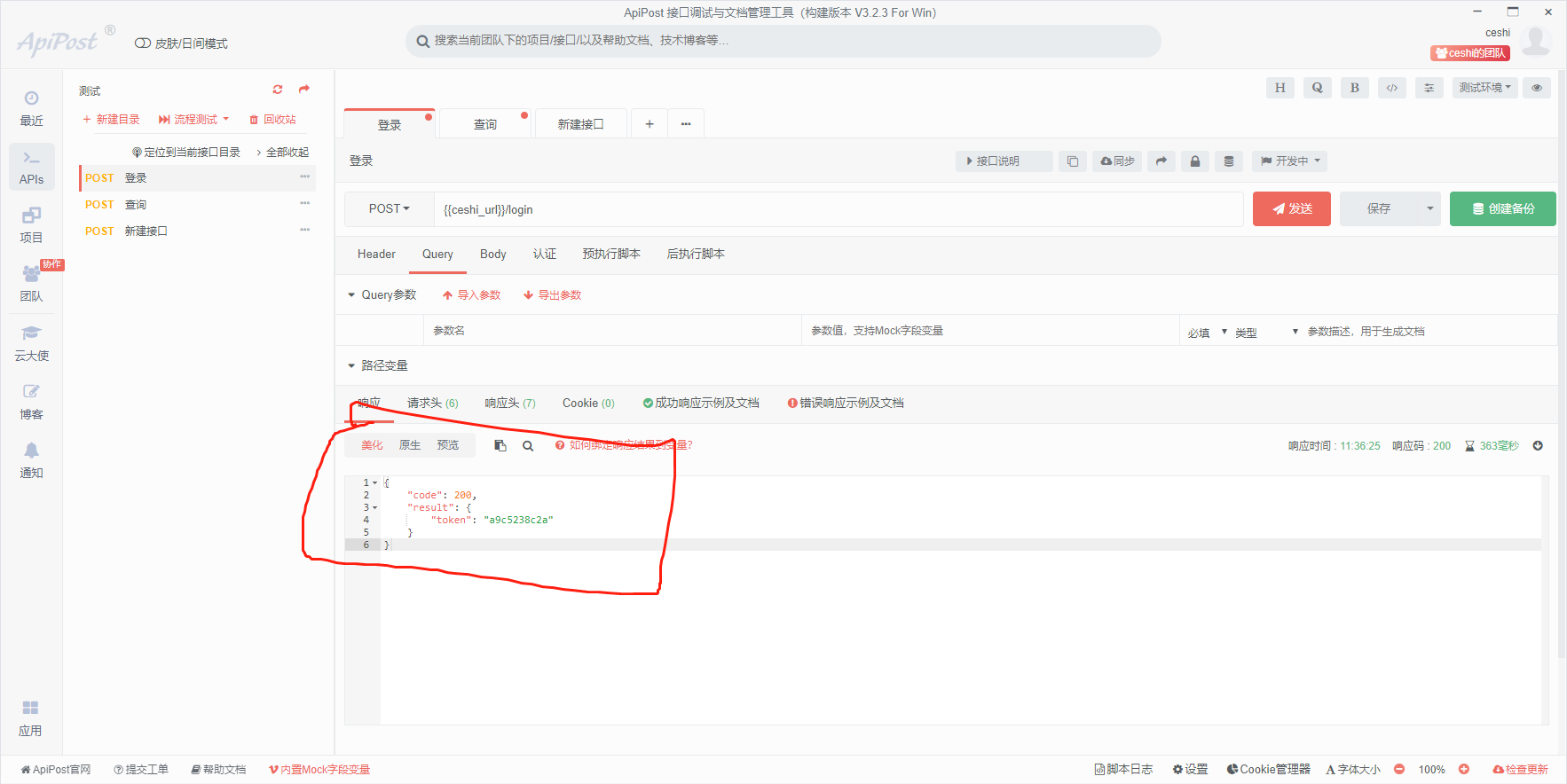The width and height of the screenshot is (1567, 784).
Task: Click the H heading toolbar icon
Action: tap(1280, 88)
